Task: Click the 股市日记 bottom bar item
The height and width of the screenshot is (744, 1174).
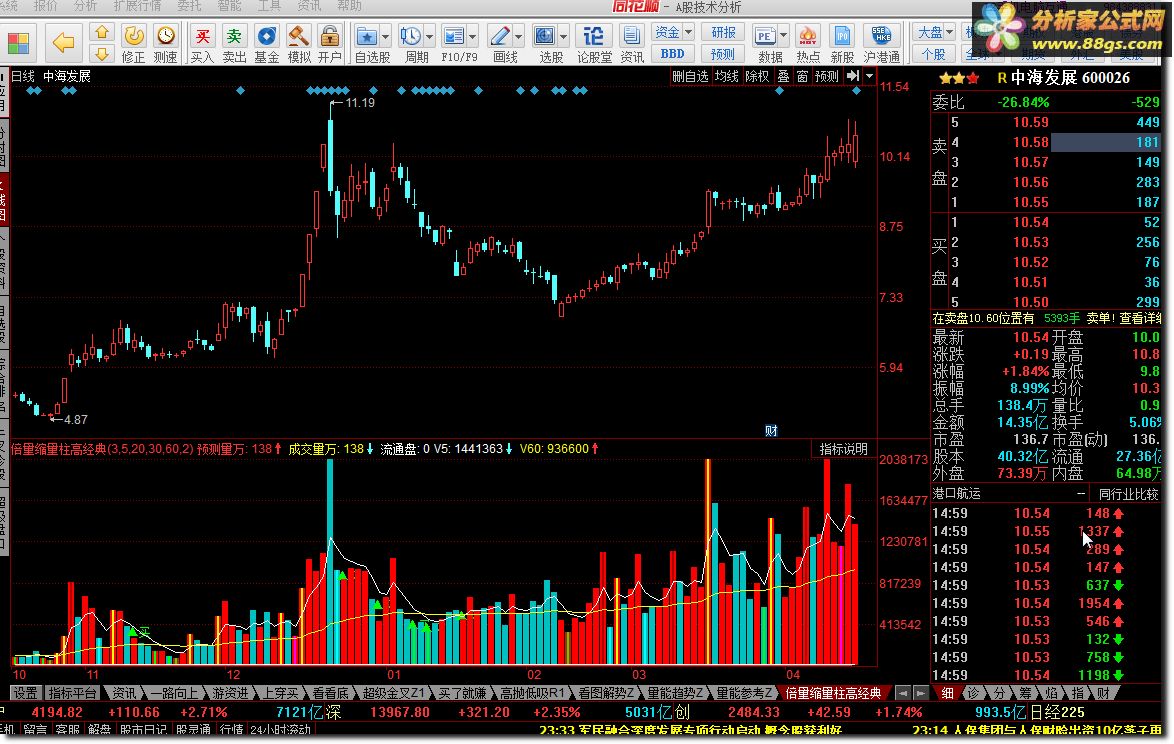Action: click(144, 729)
